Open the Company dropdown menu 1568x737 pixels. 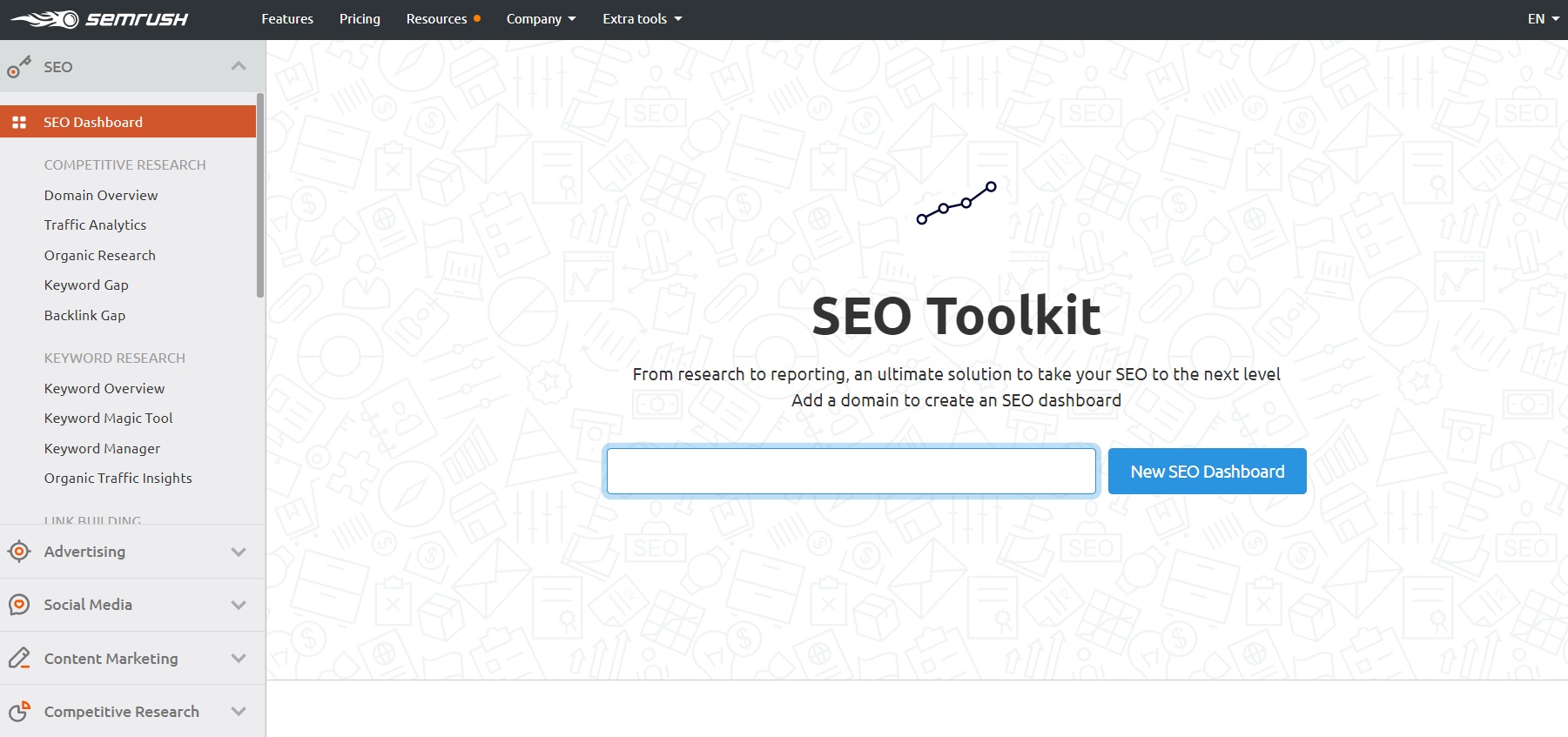coord(542,19)
